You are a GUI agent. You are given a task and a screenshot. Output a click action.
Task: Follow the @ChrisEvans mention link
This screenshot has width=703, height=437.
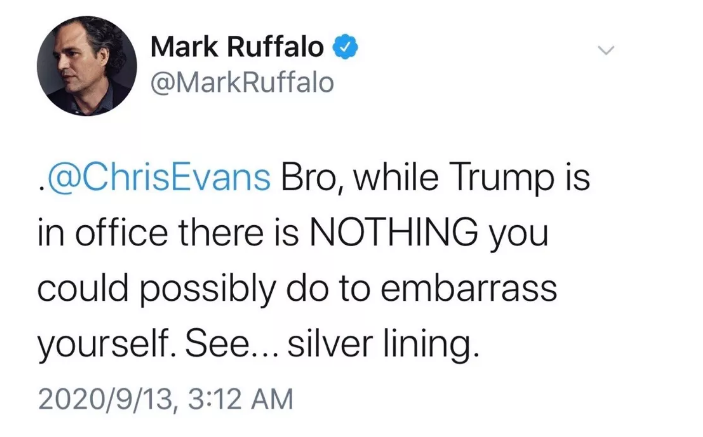coord(159,177)
